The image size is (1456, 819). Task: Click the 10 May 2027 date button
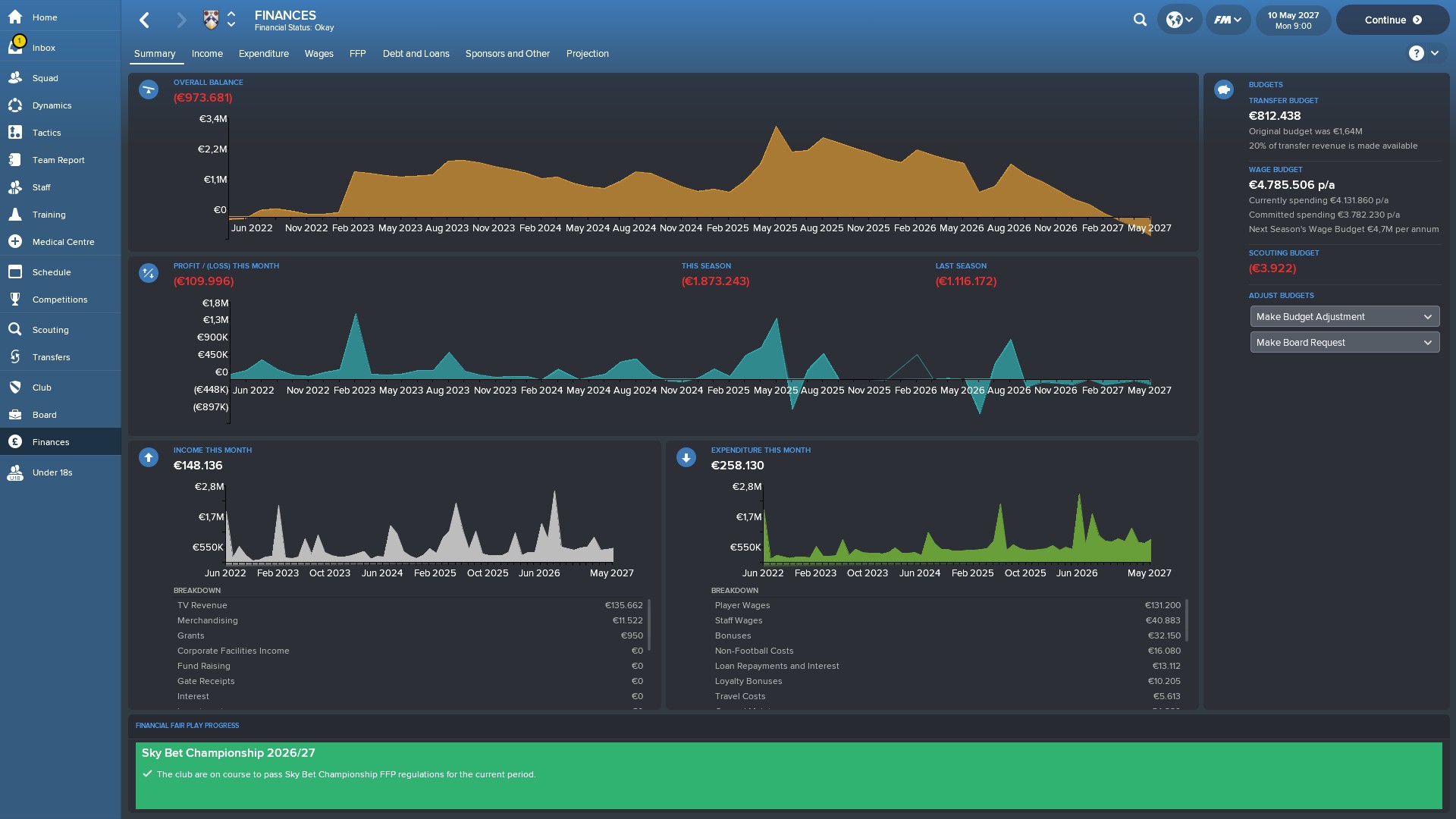1293,20
